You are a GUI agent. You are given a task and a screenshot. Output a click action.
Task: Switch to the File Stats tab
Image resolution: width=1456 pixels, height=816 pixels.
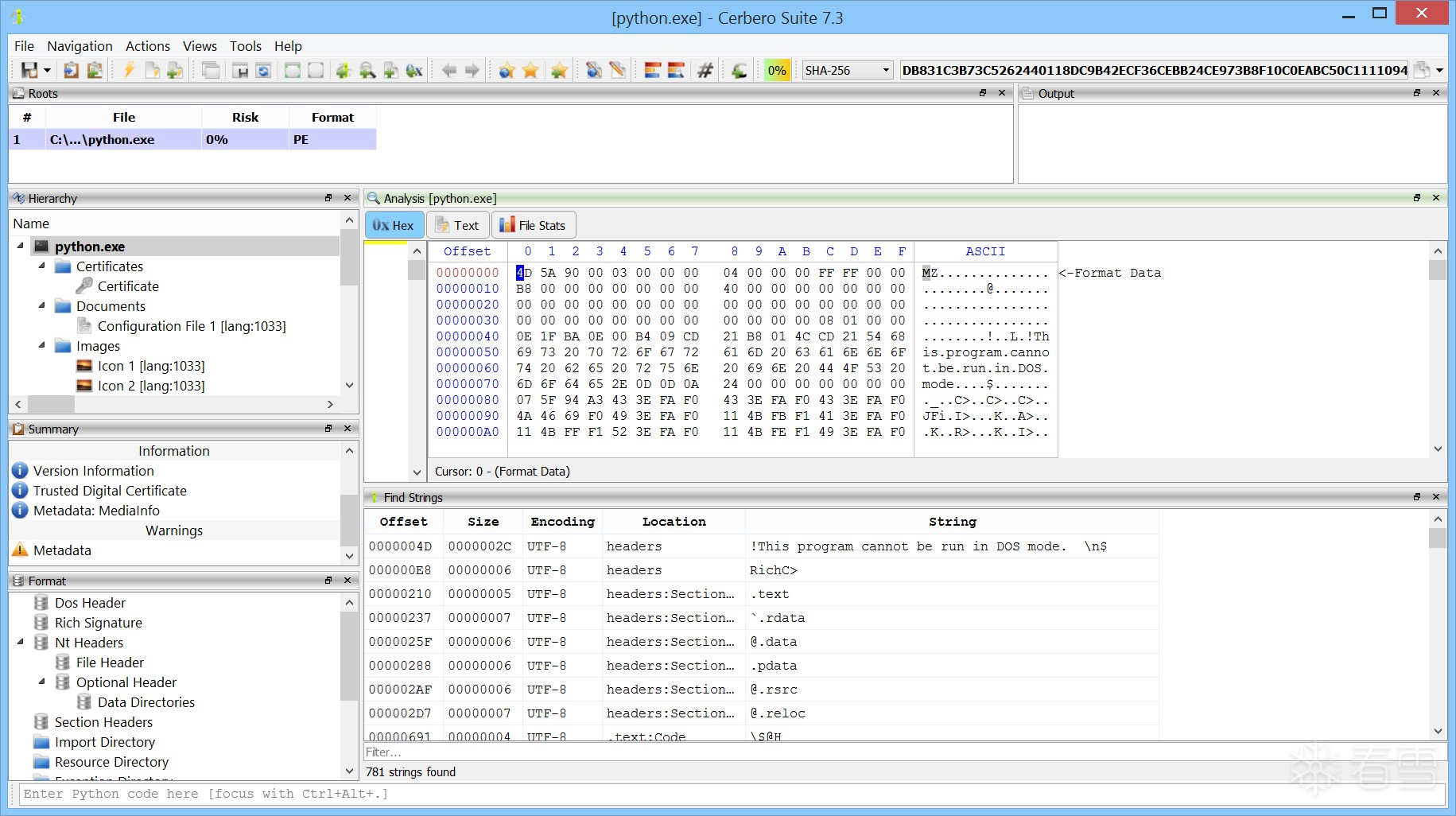[533, 226]
